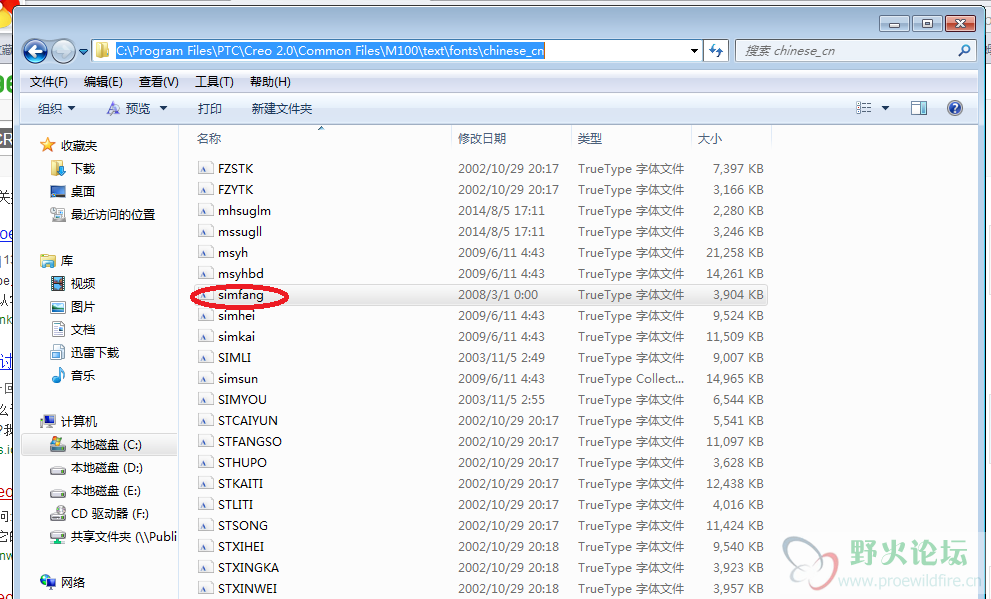
Task: Click the STCAIYUN font file icon
Action: click(x=205, y=420)
